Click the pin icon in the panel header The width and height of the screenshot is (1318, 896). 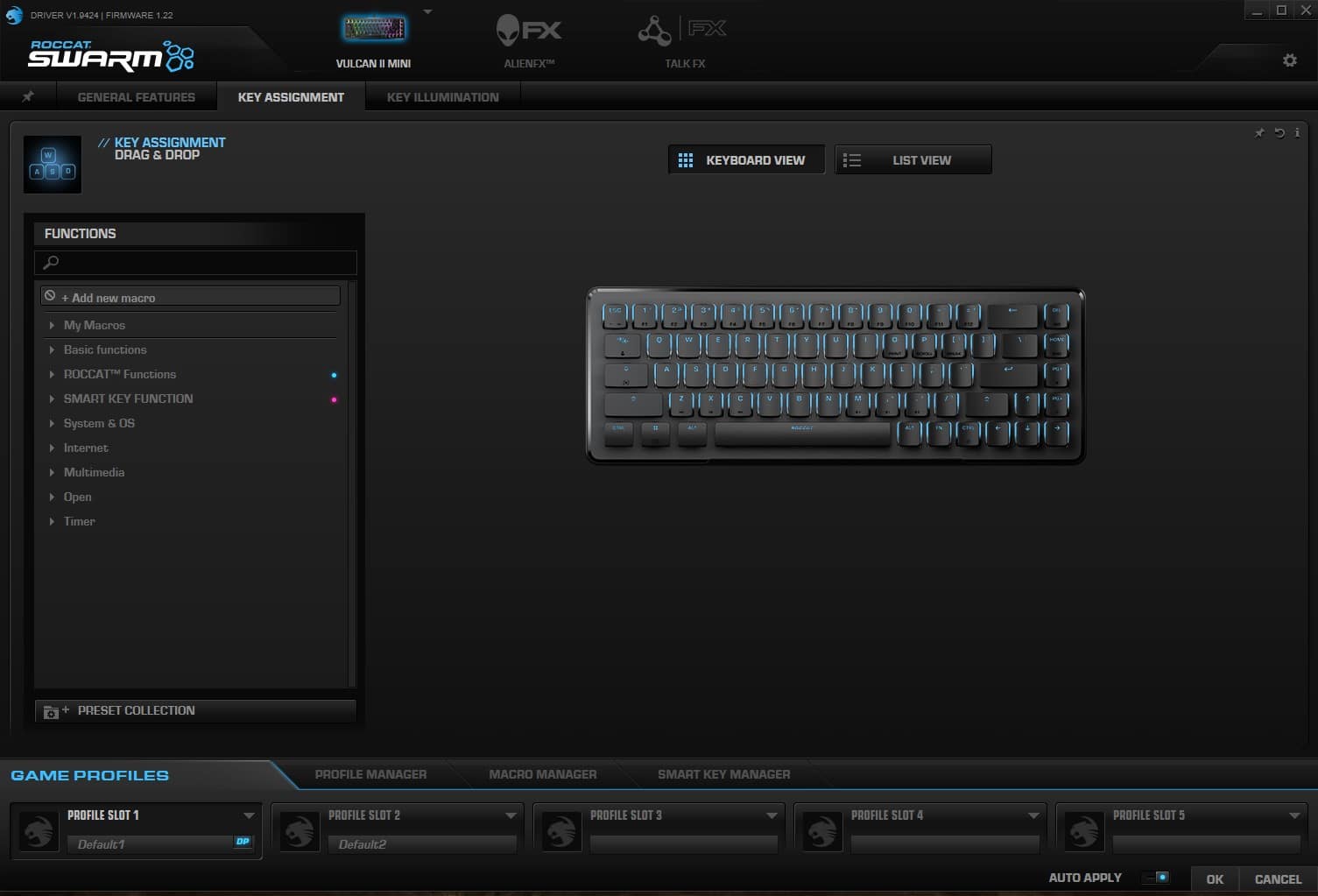[x=1259, y=133]
